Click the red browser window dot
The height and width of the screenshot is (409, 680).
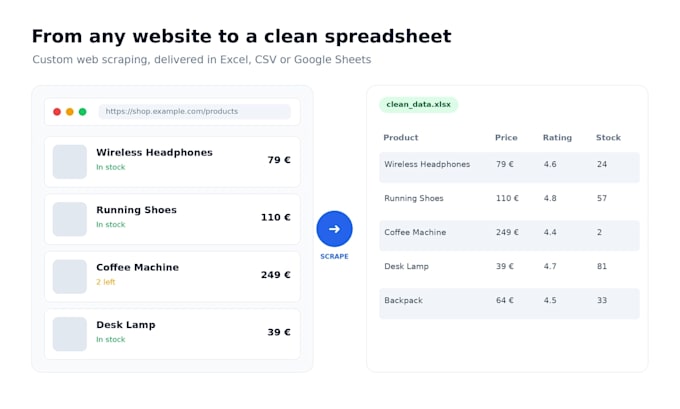57,112
